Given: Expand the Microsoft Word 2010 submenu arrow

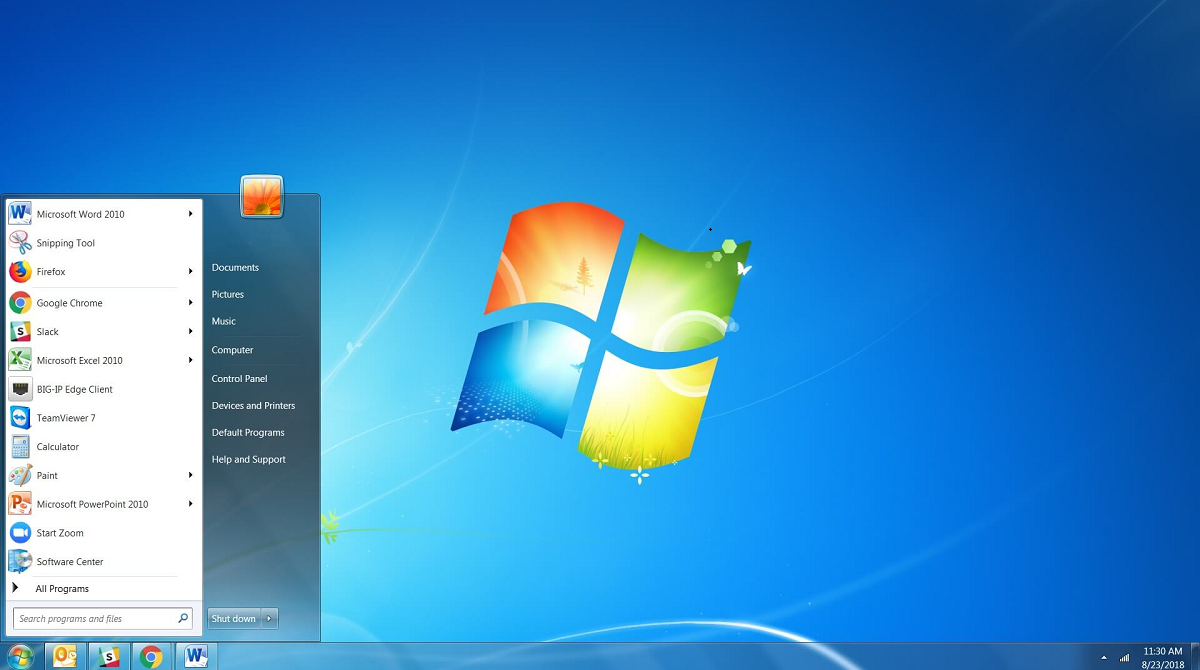Looking at the screenshot, I should point(190,214).
